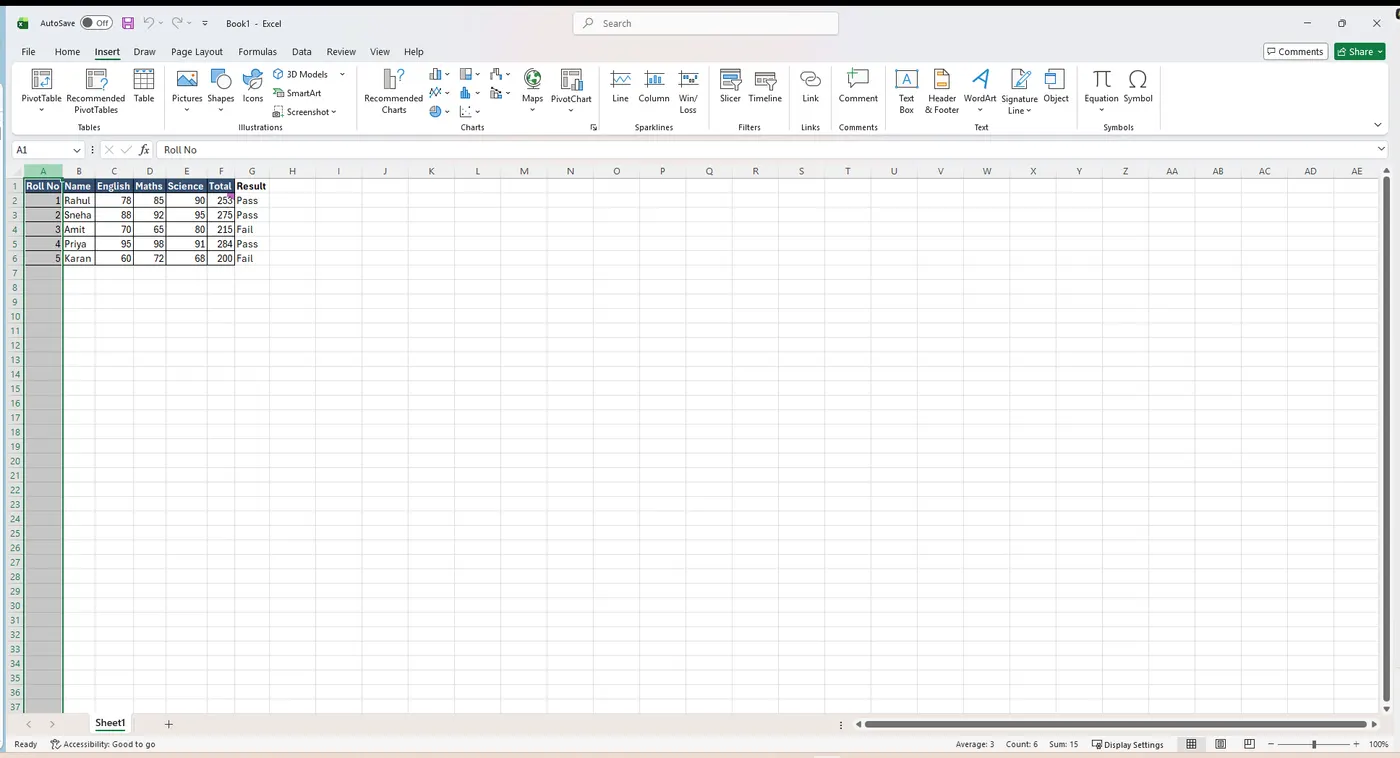1400x758 pixels.
Task: Switch to the Draw tab
Action: coord(145,52)
